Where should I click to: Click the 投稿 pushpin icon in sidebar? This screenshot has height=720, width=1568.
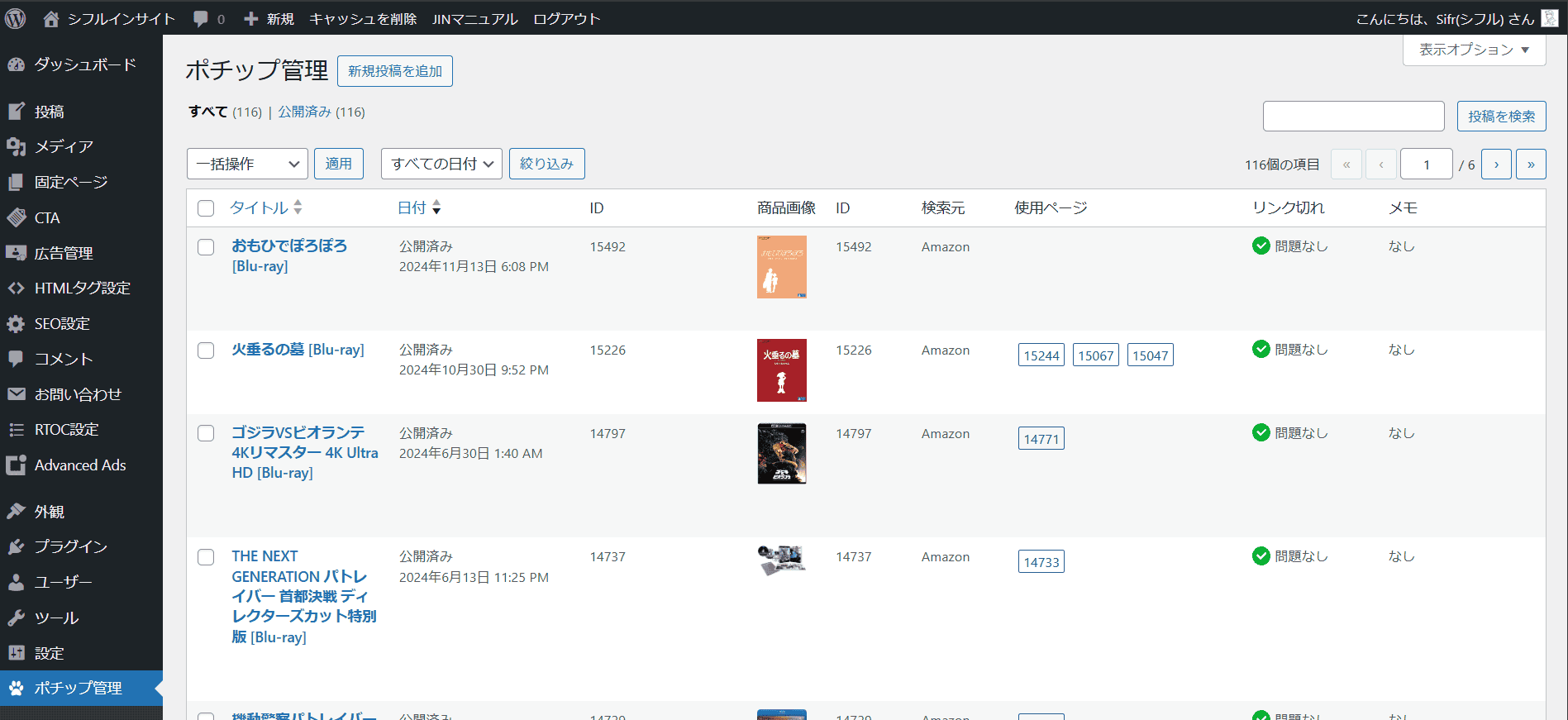(x=16, y=112)
